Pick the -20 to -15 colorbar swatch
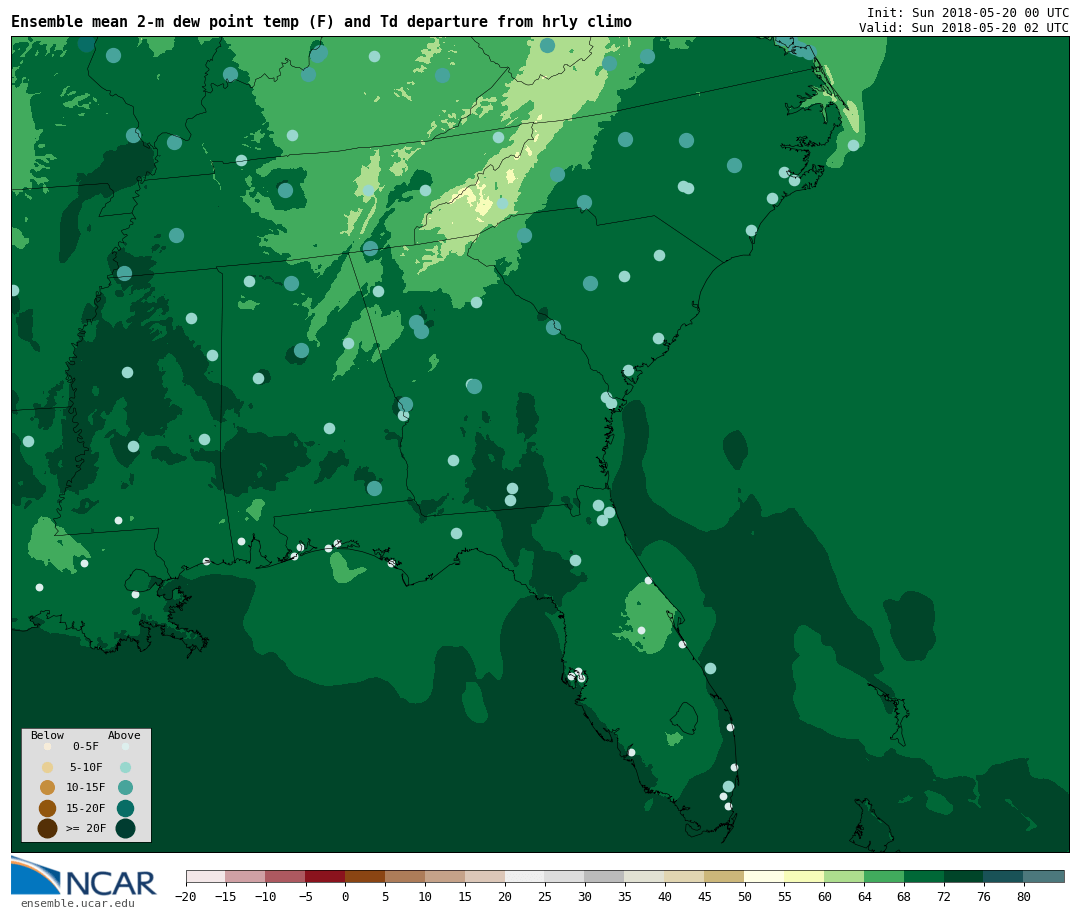 [x=206, y=876]
